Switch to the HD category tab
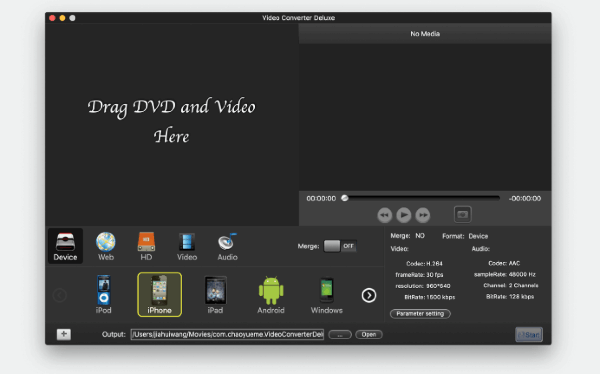Screen dimensions: 600x374 [146, 247]
